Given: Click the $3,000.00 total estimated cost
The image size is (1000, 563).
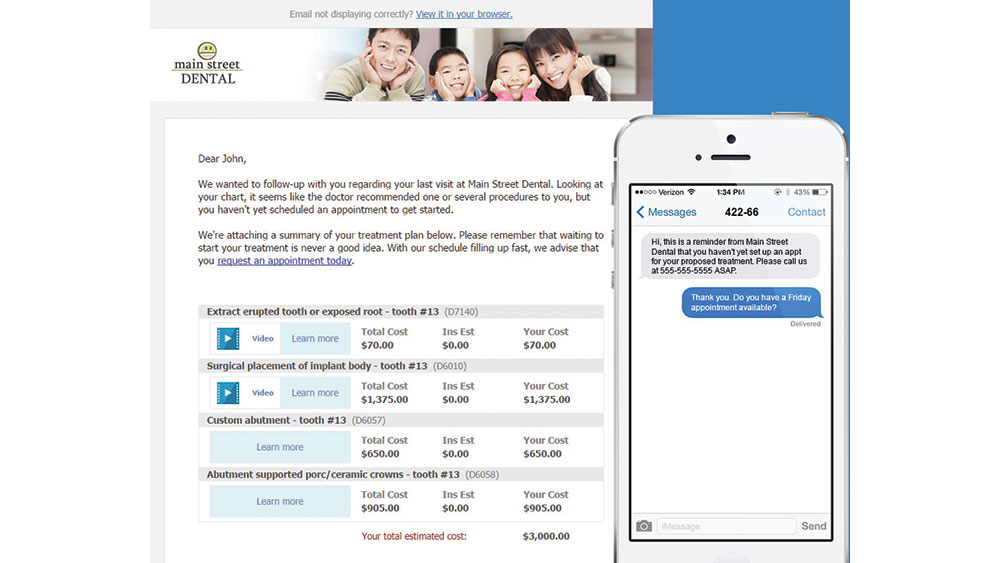Looking at the screenshot, I should click(x=546, y=536).
